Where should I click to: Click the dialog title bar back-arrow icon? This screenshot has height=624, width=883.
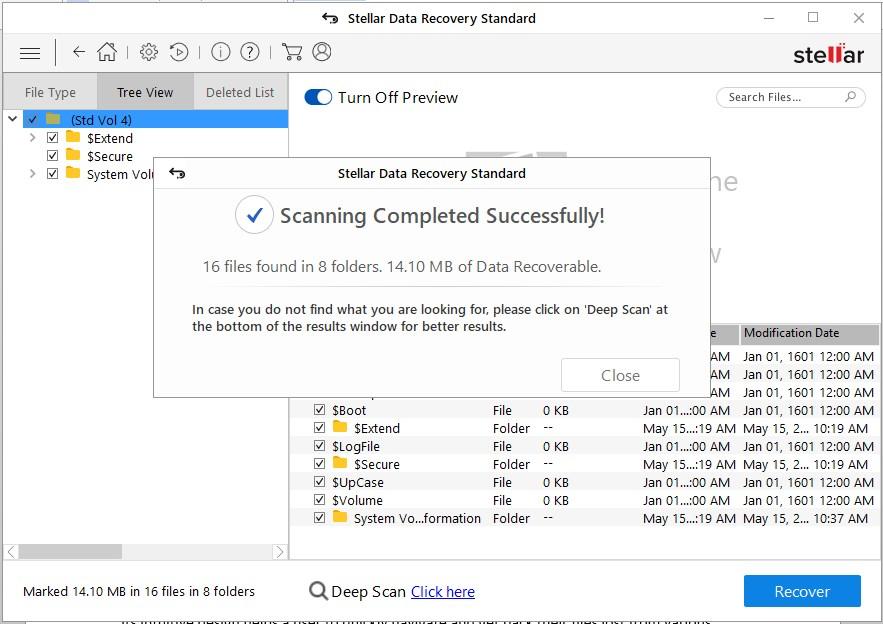pos(177,173)
